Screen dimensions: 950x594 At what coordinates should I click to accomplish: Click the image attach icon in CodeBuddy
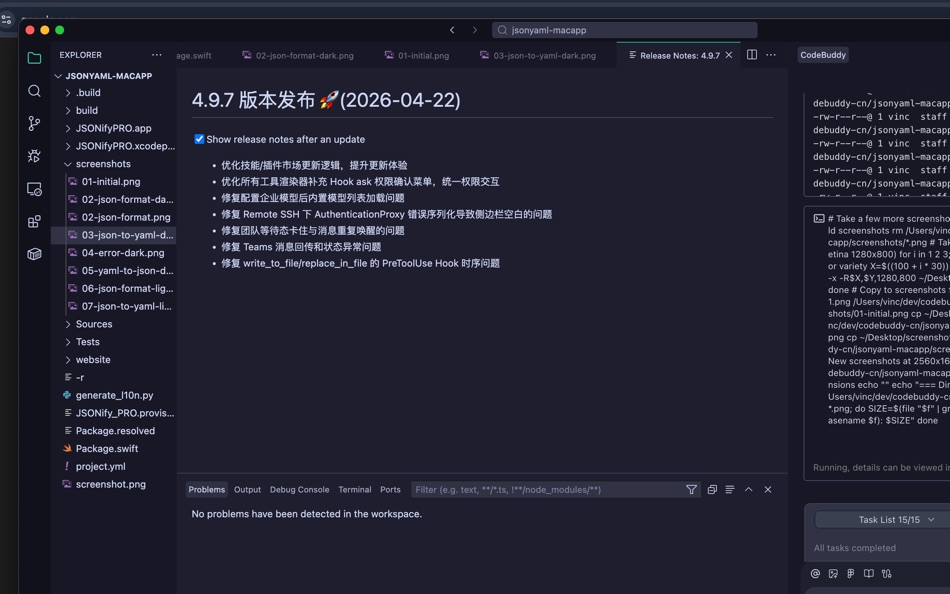pos(834,573)
